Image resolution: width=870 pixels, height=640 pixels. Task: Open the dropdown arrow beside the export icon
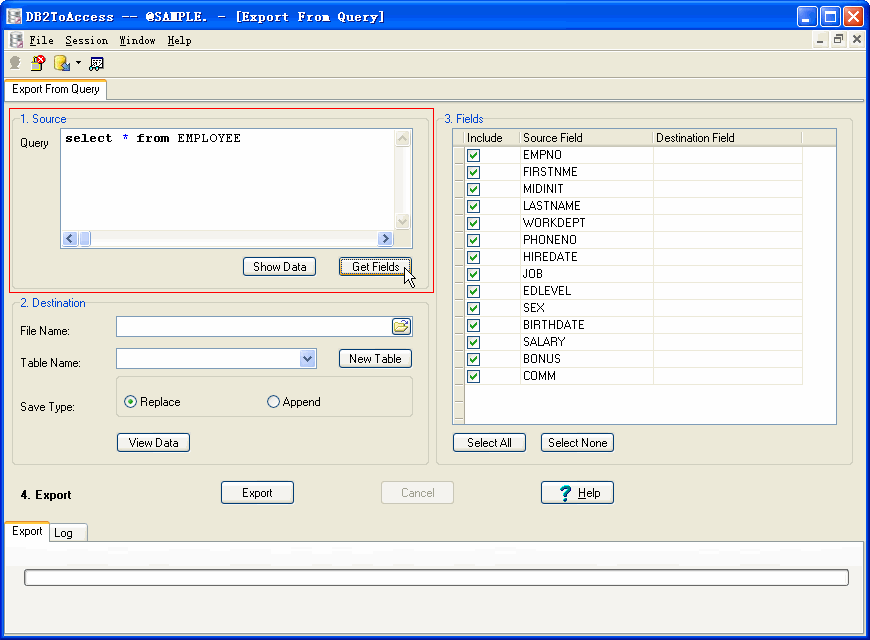coord(78,63)
